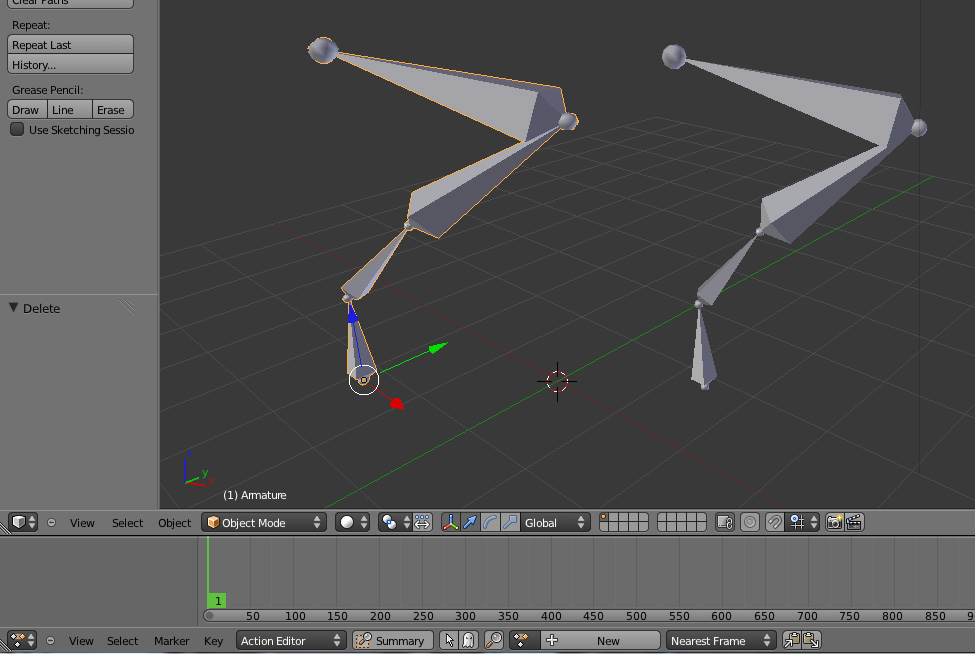
Task: Click the Repeat Last button
Action: [x=70, y=45]
